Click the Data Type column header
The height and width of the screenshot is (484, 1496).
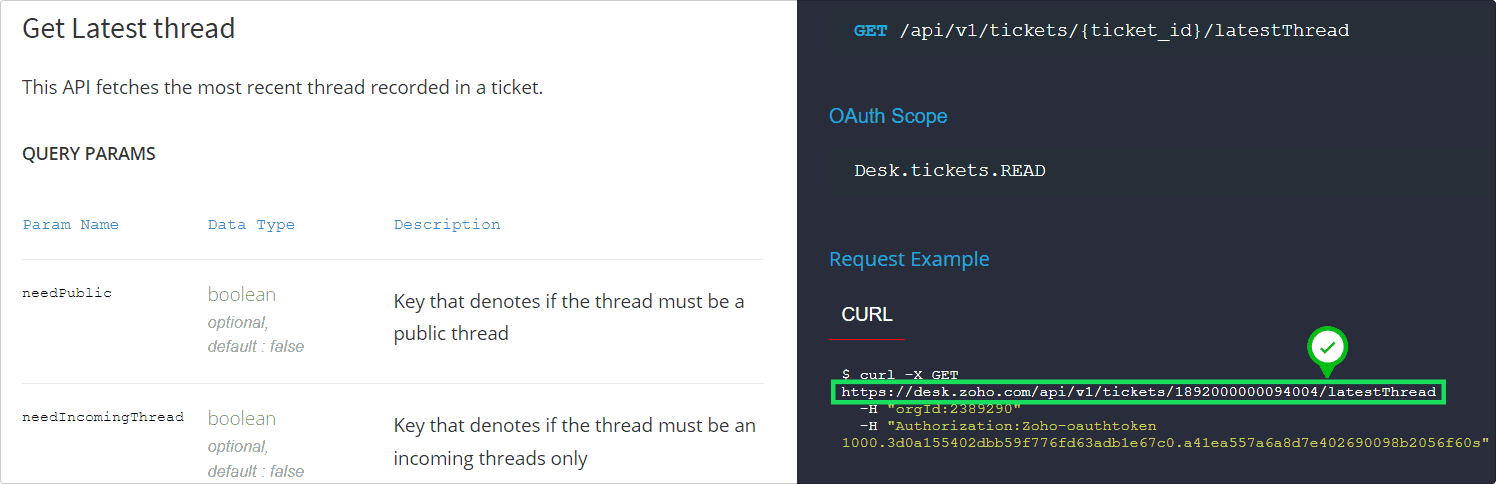(x=251, y=225)
